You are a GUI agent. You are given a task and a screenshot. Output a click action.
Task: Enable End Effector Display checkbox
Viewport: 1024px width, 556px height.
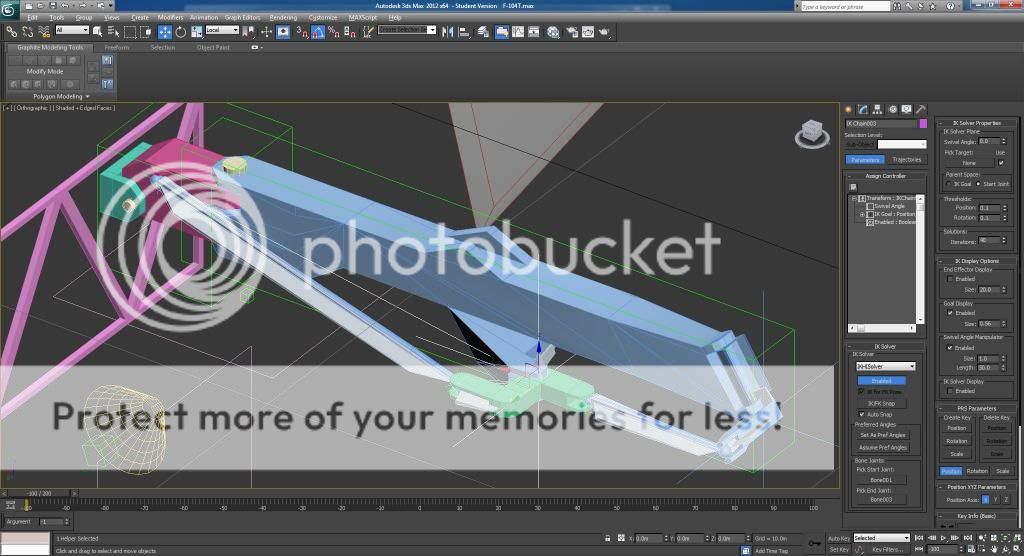coord(950,279)
